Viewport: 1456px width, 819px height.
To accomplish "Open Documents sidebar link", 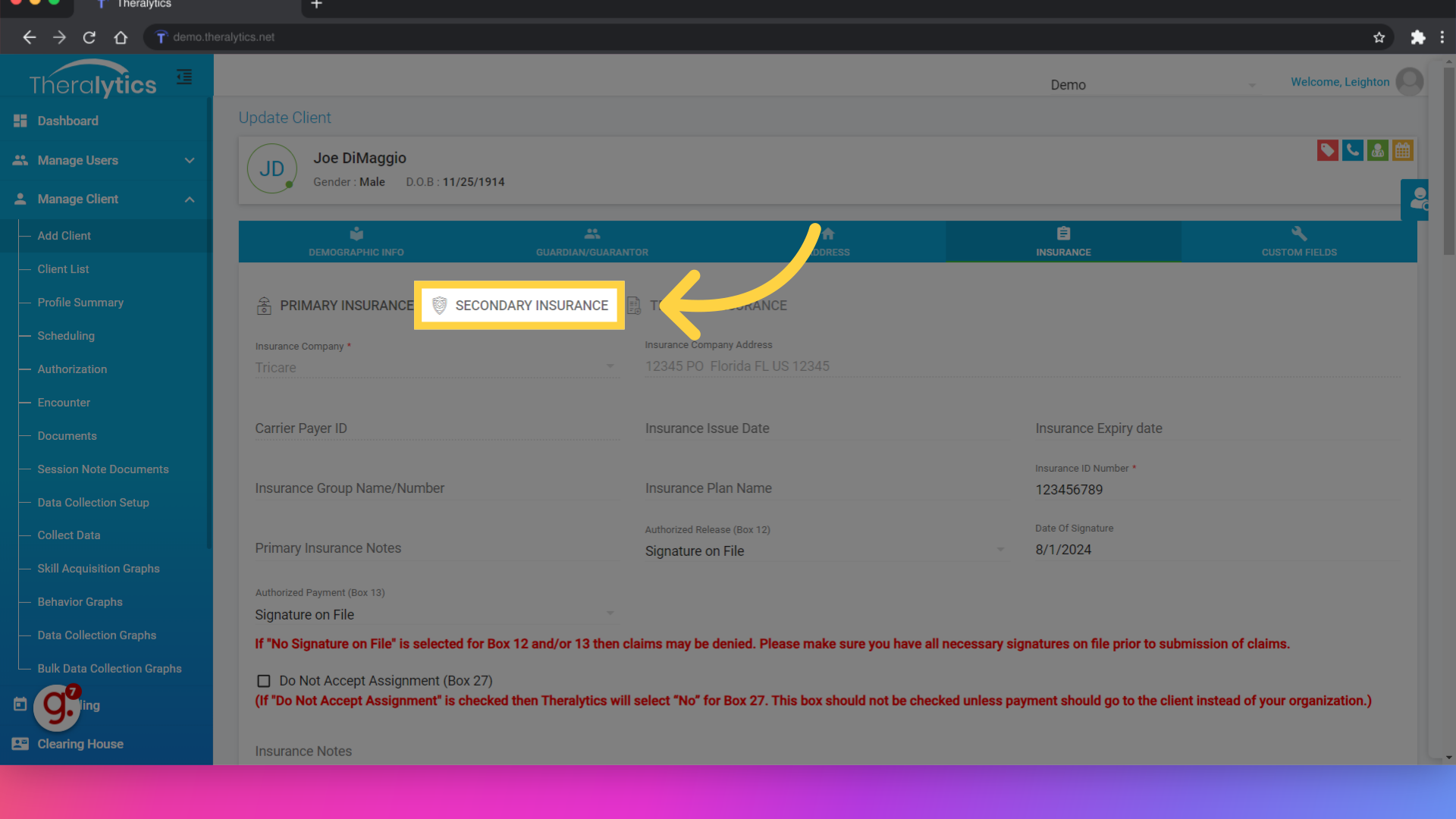I will pos(67,436).
